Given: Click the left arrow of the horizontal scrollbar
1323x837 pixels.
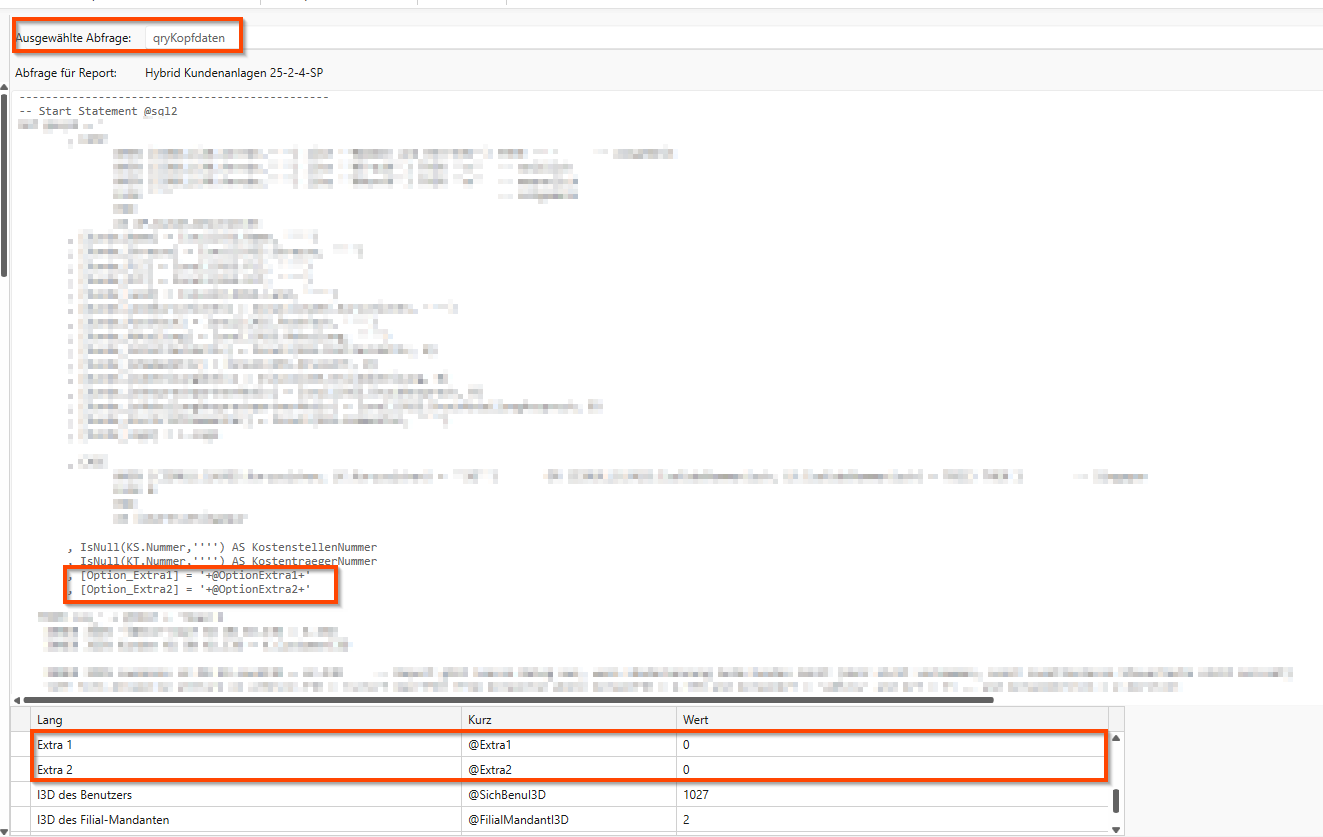Looking at the screenshot, I should 16,700.
